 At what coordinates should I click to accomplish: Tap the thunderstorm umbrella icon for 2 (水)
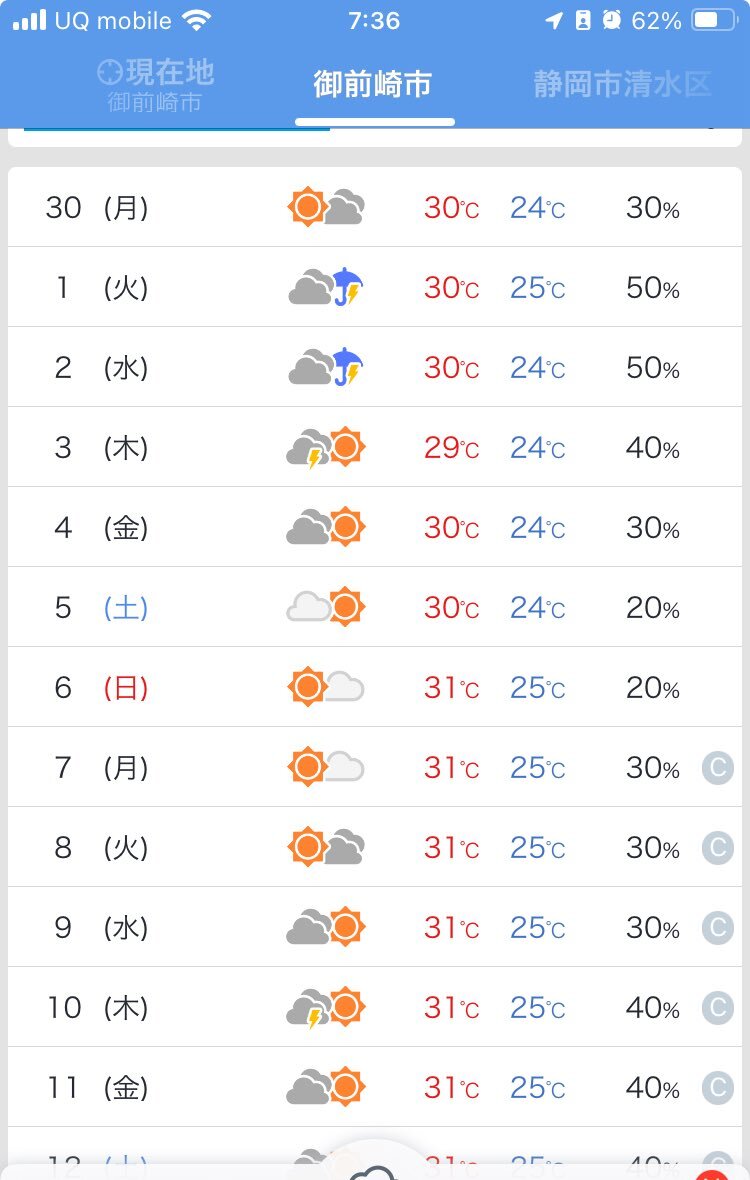pos(326,366)
